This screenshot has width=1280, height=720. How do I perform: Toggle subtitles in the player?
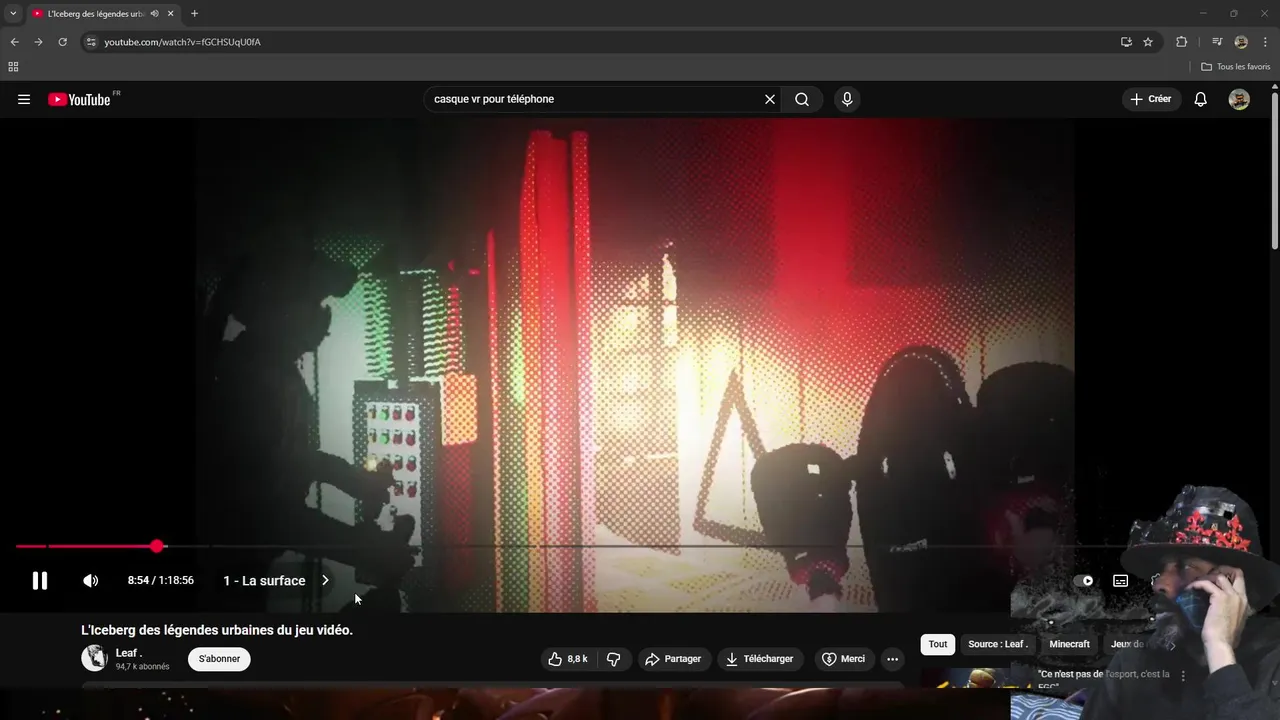(1121, 580)
